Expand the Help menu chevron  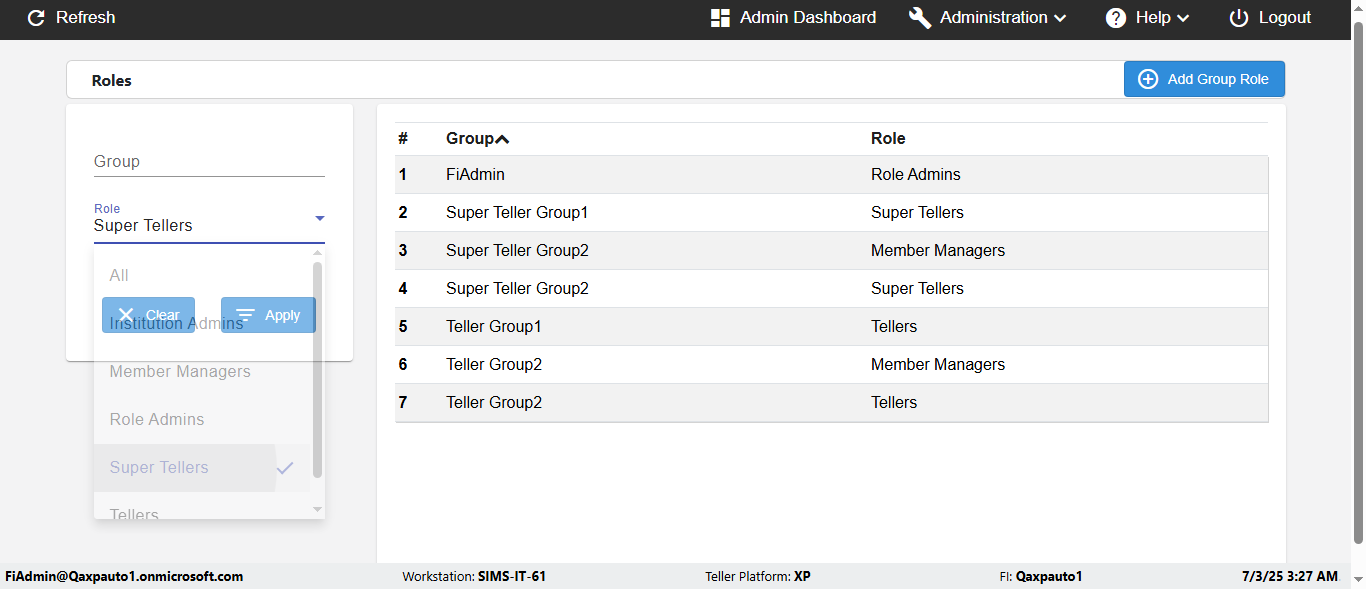1183,18
